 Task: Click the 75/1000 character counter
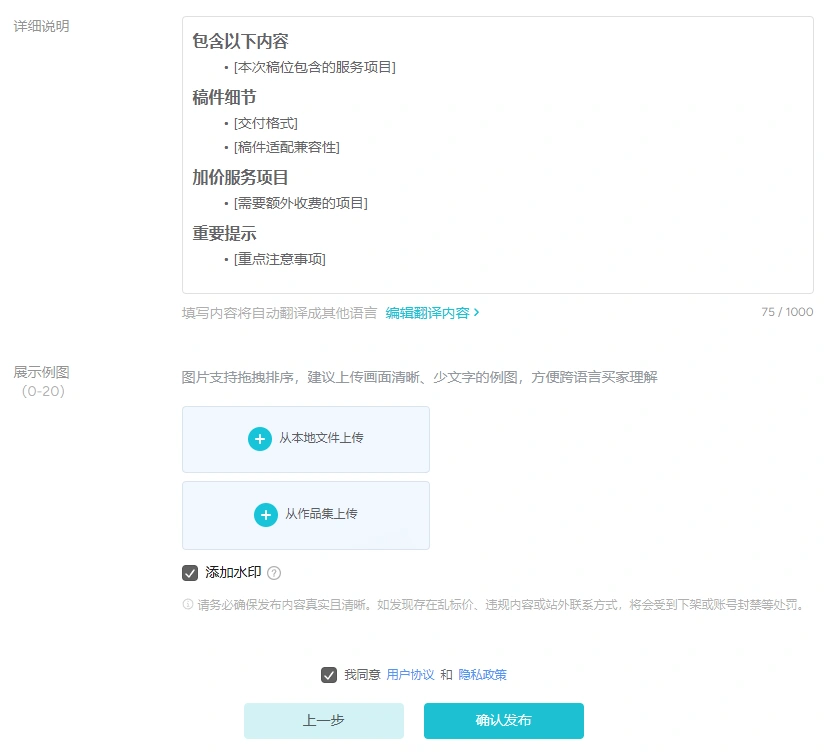pos(786,311)
